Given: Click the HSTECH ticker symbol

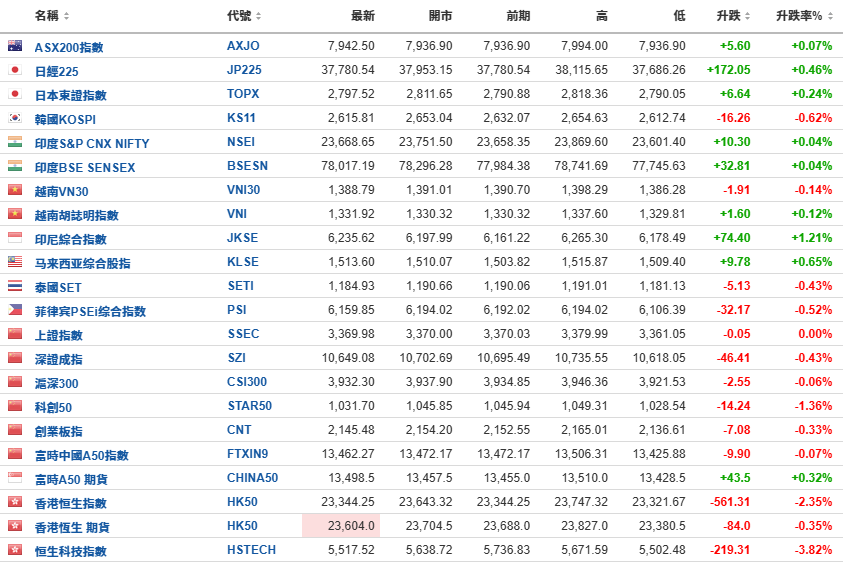Looking at the screenshot, I should (251, 550).
